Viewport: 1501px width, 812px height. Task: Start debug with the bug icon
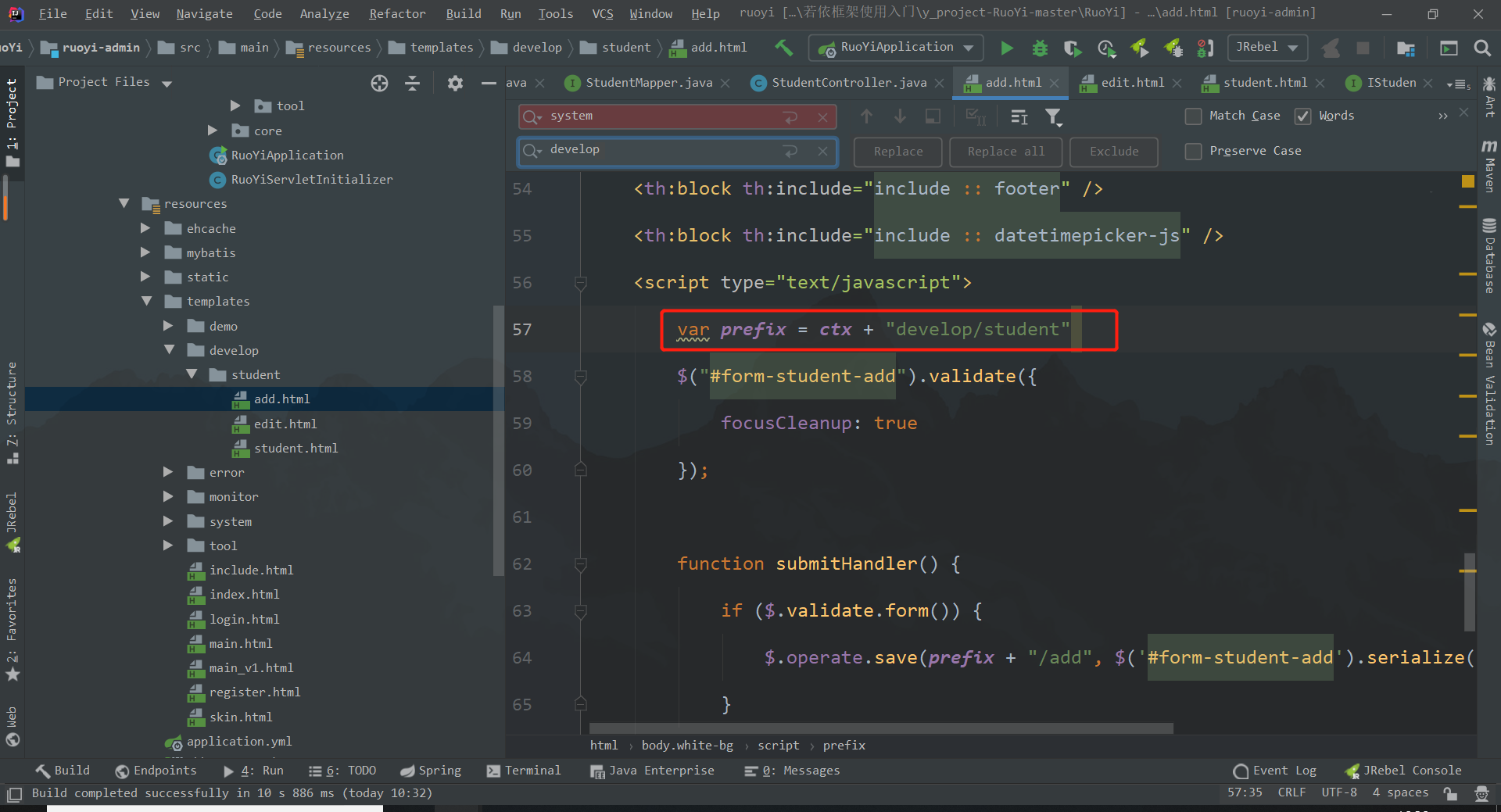[x=1040, y=48]
